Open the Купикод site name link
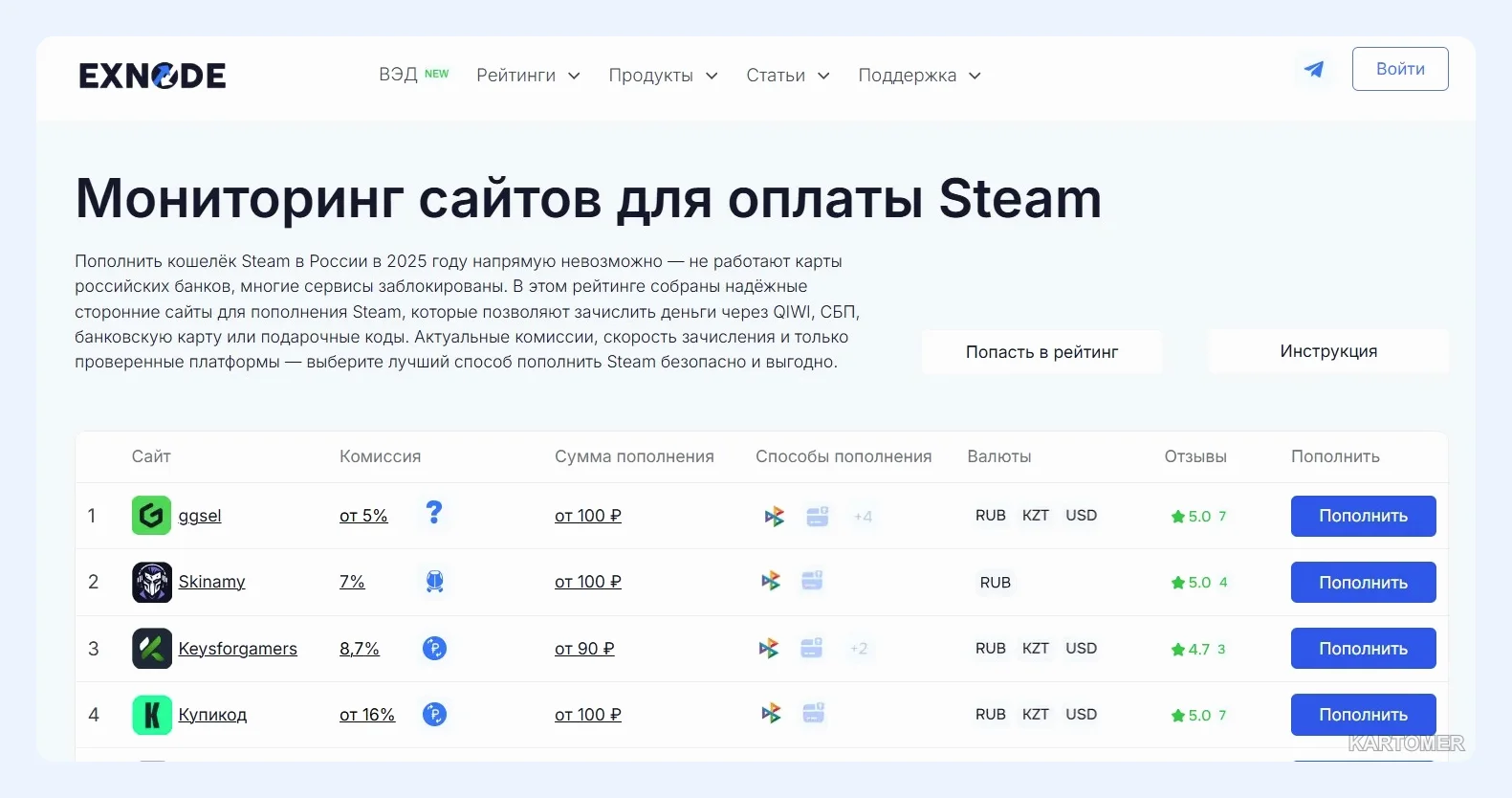1512x798 pixels. (x=212, y=715)
